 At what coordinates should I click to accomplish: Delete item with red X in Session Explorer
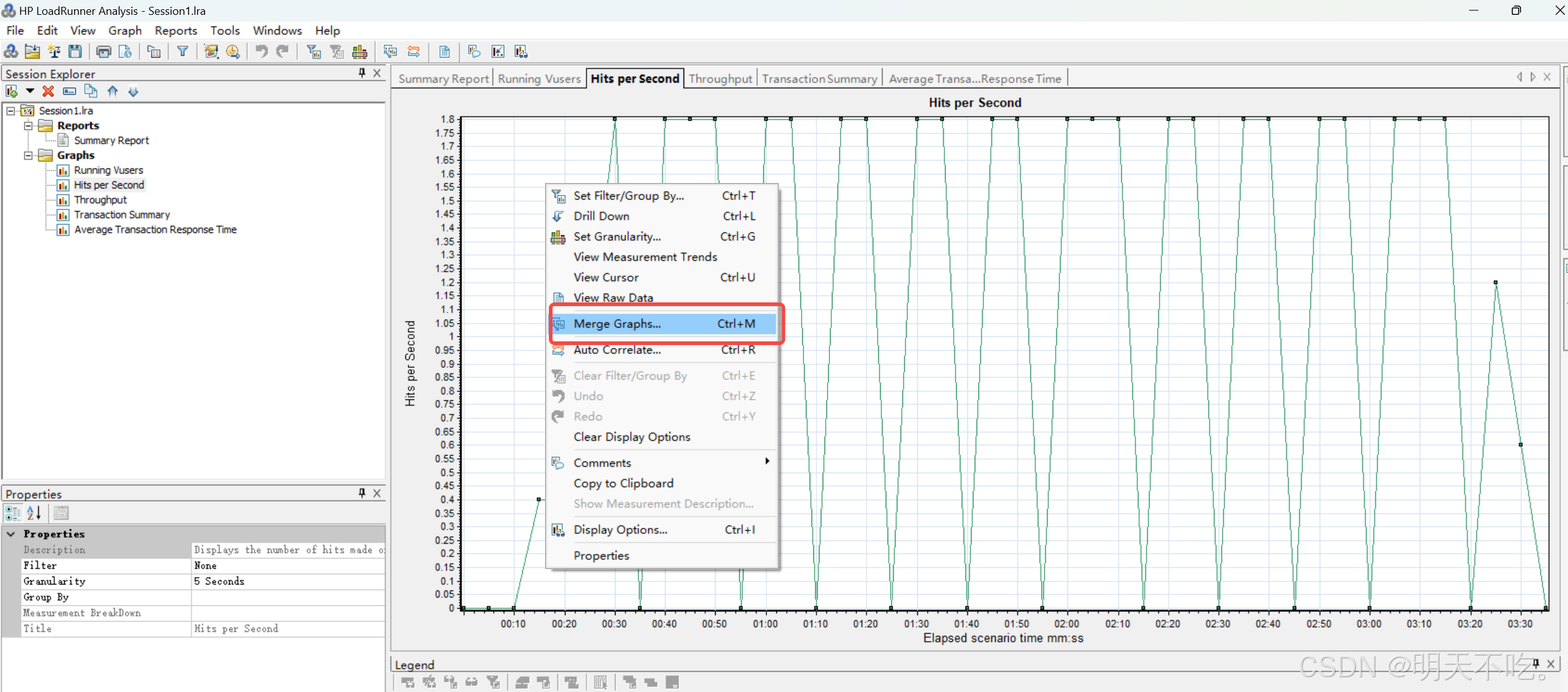48,92
